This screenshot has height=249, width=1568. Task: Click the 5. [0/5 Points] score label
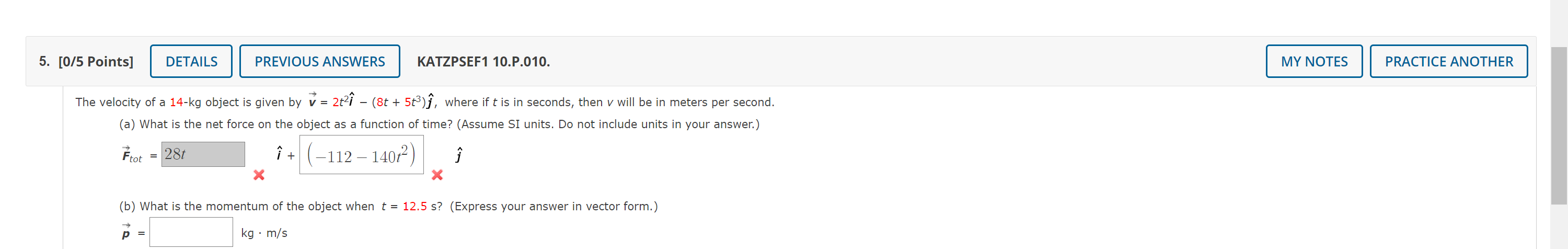(x=86, y=62)
